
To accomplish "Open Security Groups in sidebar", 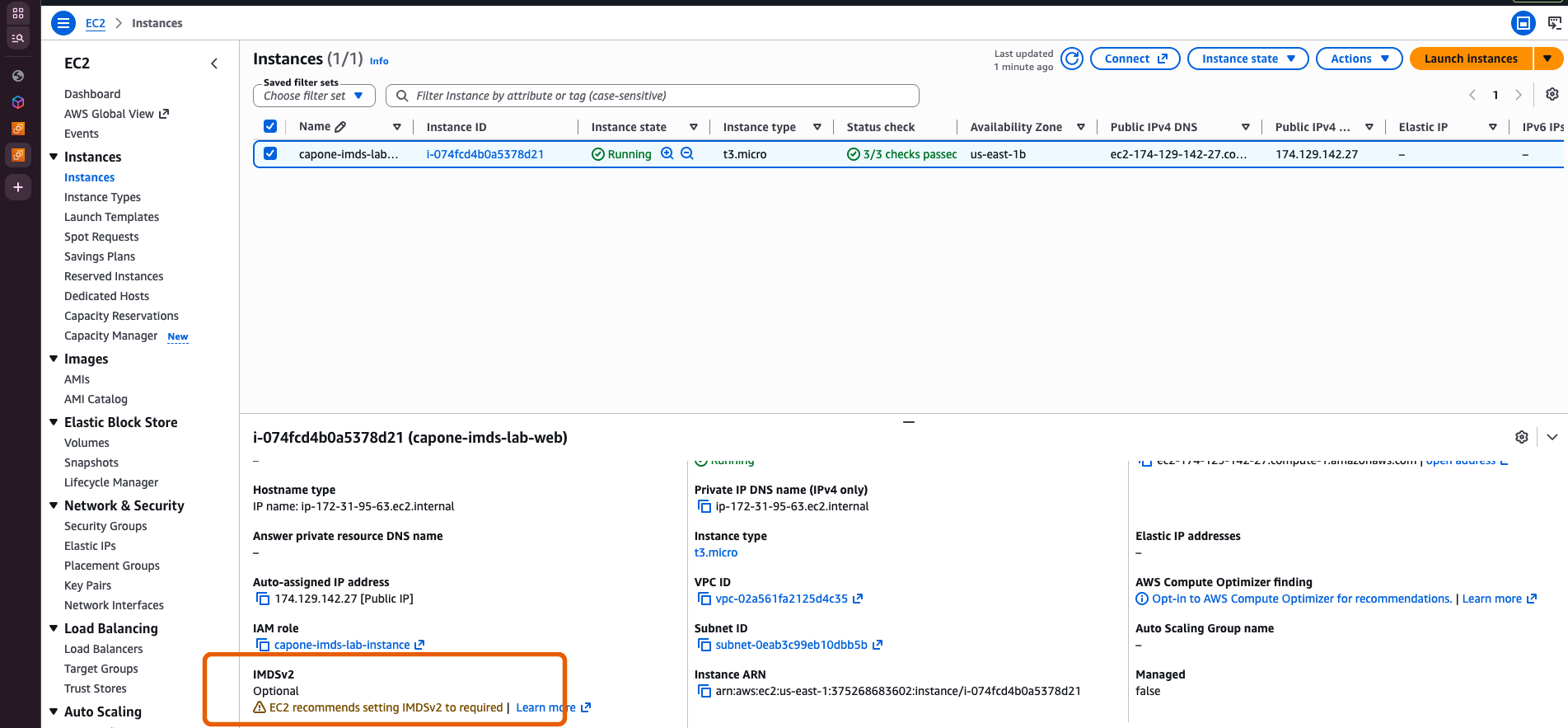I will click(105, 526).
